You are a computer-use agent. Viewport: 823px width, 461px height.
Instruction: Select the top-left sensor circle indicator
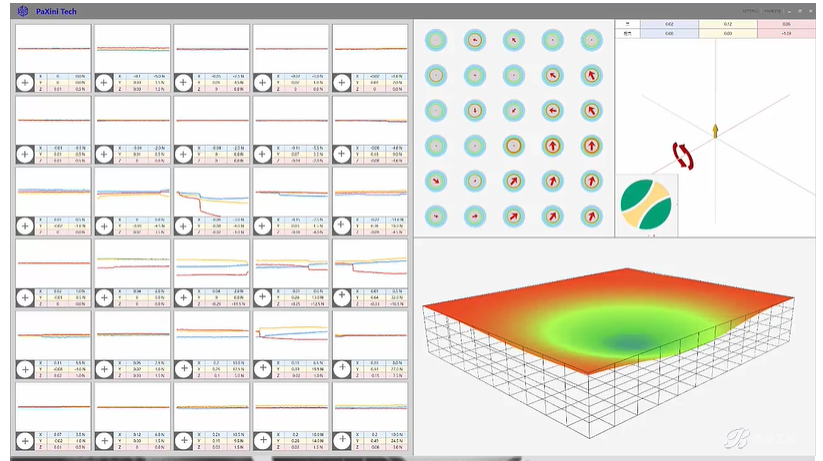tap(436, 40)
